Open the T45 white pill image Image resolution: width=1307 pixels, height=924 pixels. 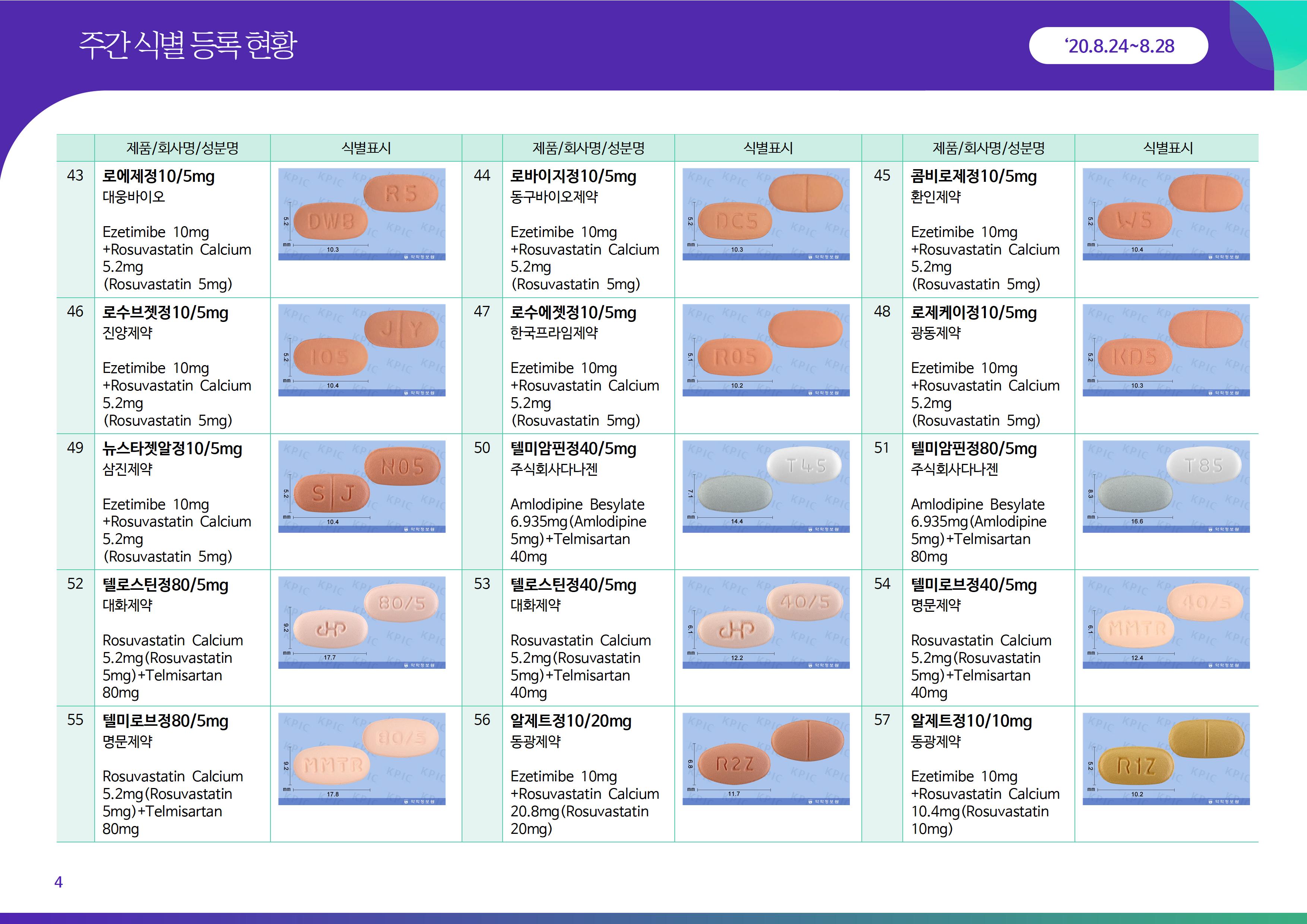point(766,486)
